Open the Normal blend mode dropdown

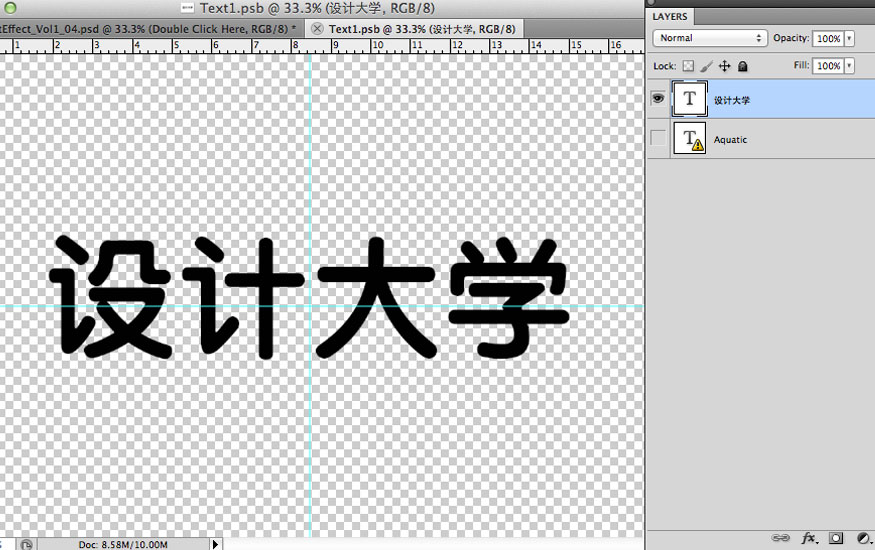(710, 38)
